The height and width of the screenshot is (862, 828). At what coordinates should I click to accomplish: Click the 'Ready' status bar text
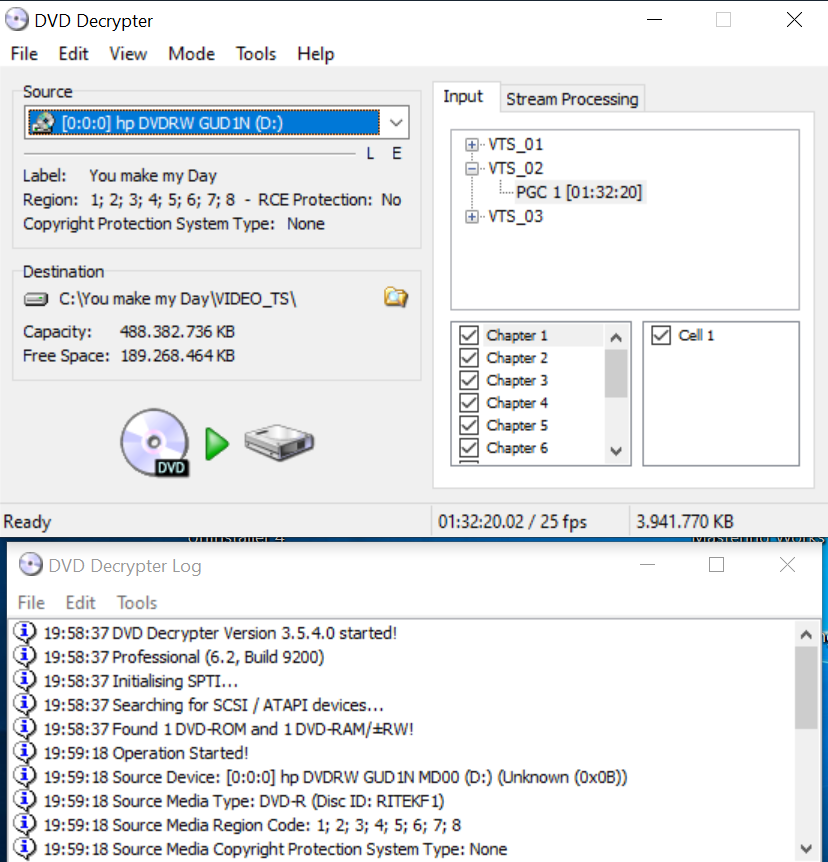[27, 521]
